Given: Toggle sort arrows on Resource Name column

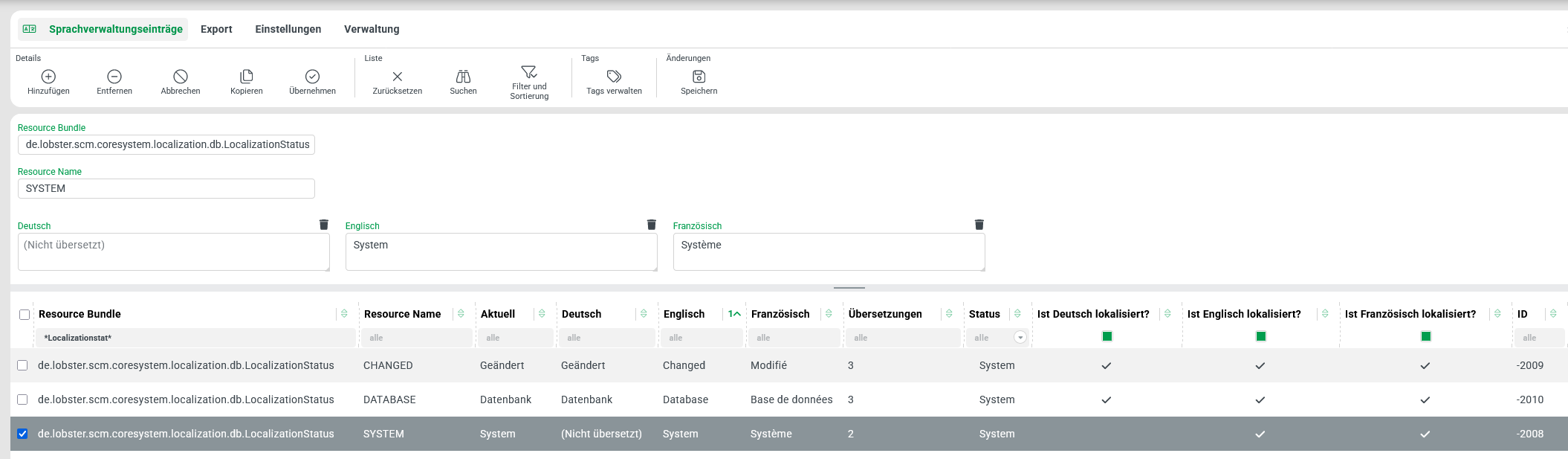Looking at the screenshot, I should click(461, 314).
